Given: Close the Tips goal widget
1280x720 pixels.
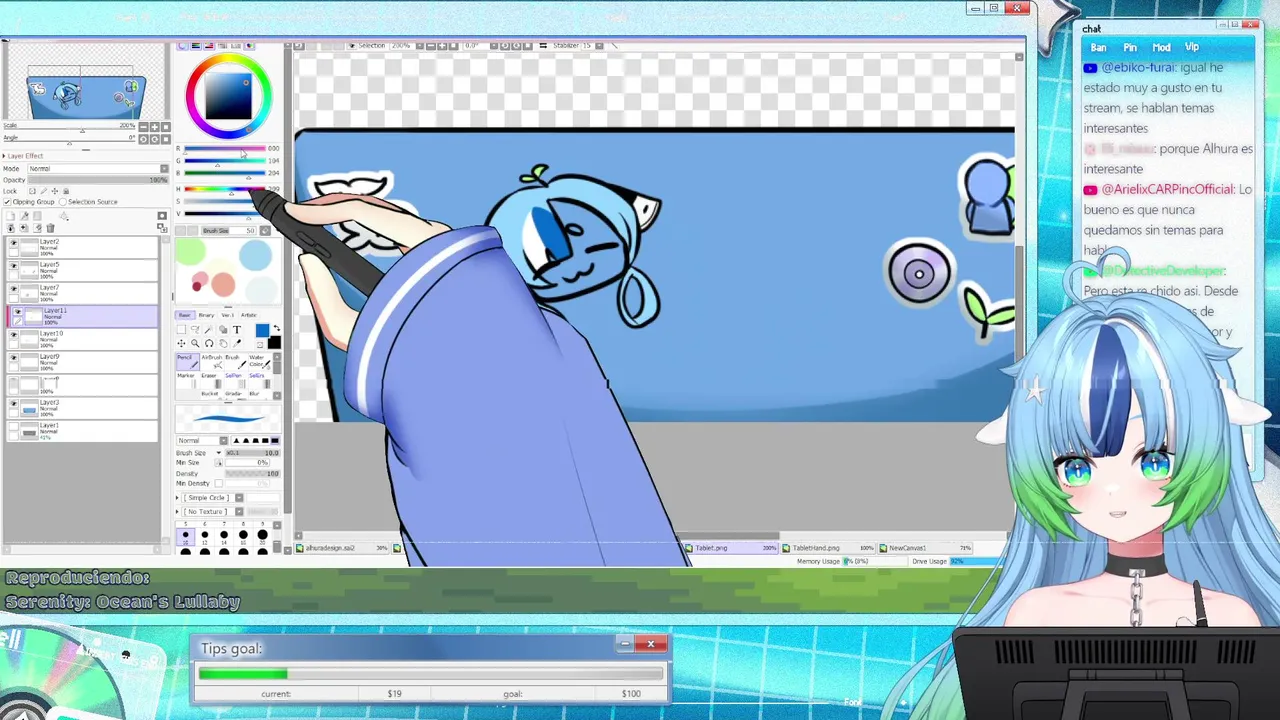Looking at the screenshot, I should tap(650, 644).
